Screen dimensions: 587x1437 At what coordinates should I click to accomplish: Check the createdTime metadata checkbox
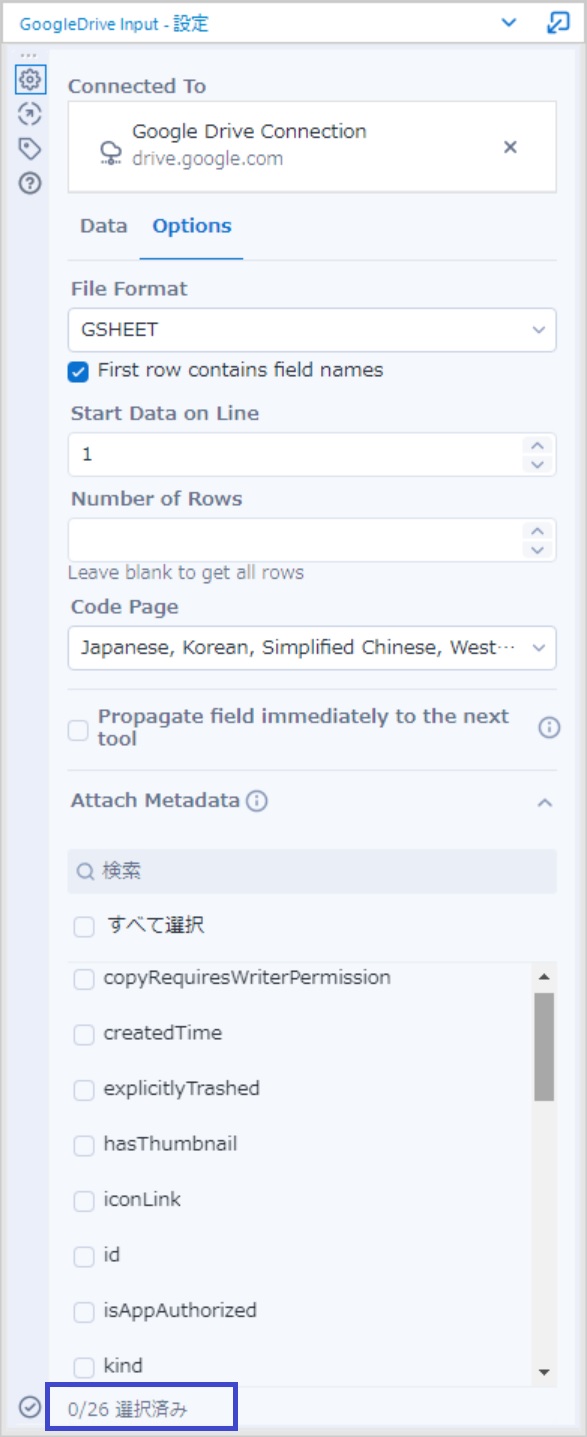(x=84, y=1034)
